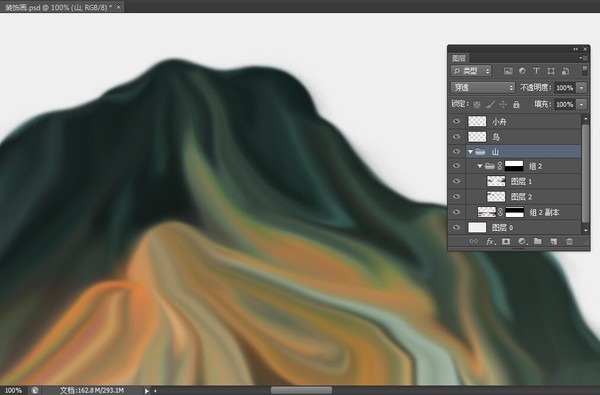Click the 填充 100% input field
This screenshot has width=600, height=395.
pyautogui.click(x=565, y=104)
